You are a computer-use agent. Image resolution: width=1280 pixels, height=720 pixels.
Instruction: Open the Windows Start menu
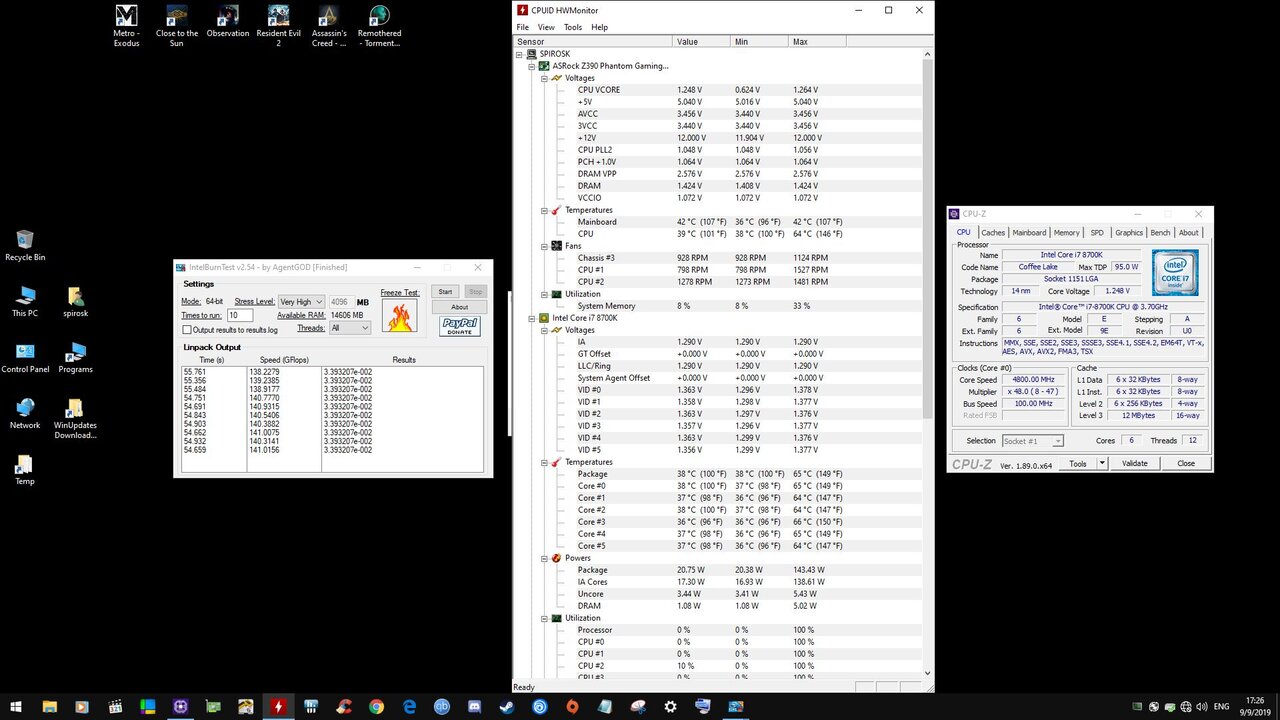pyautogui.click(x=18, y=706)
